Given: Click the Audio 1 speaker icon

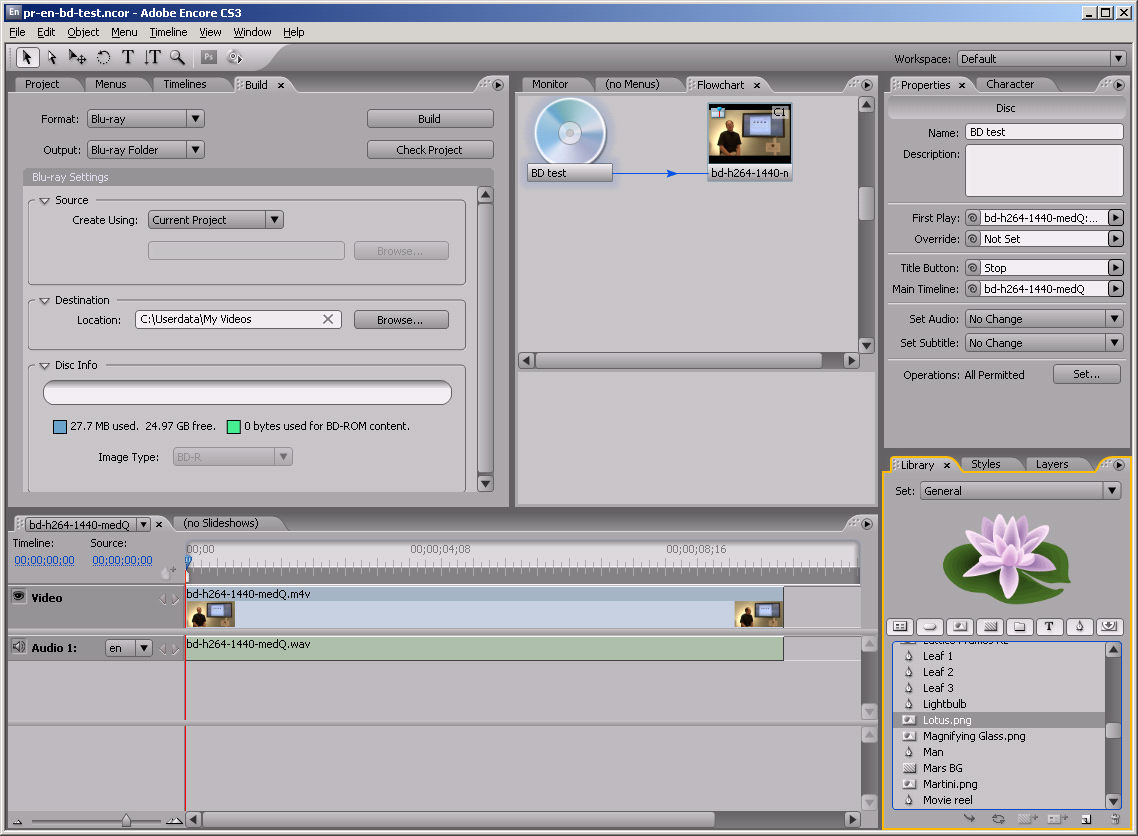Looking at the screenshot, I should pos(19,647).
